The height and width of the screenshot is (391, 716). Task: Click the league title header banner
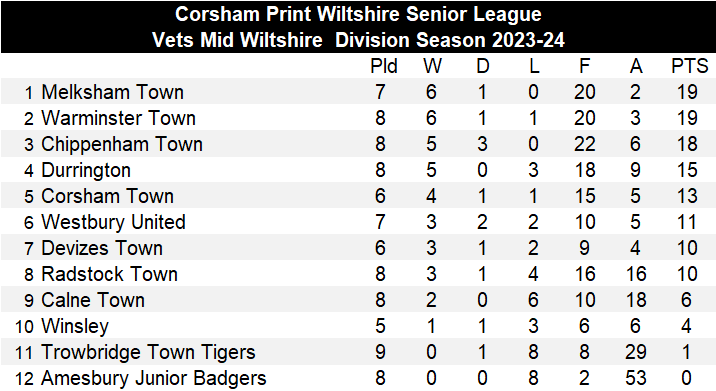(x=358, y=27)
